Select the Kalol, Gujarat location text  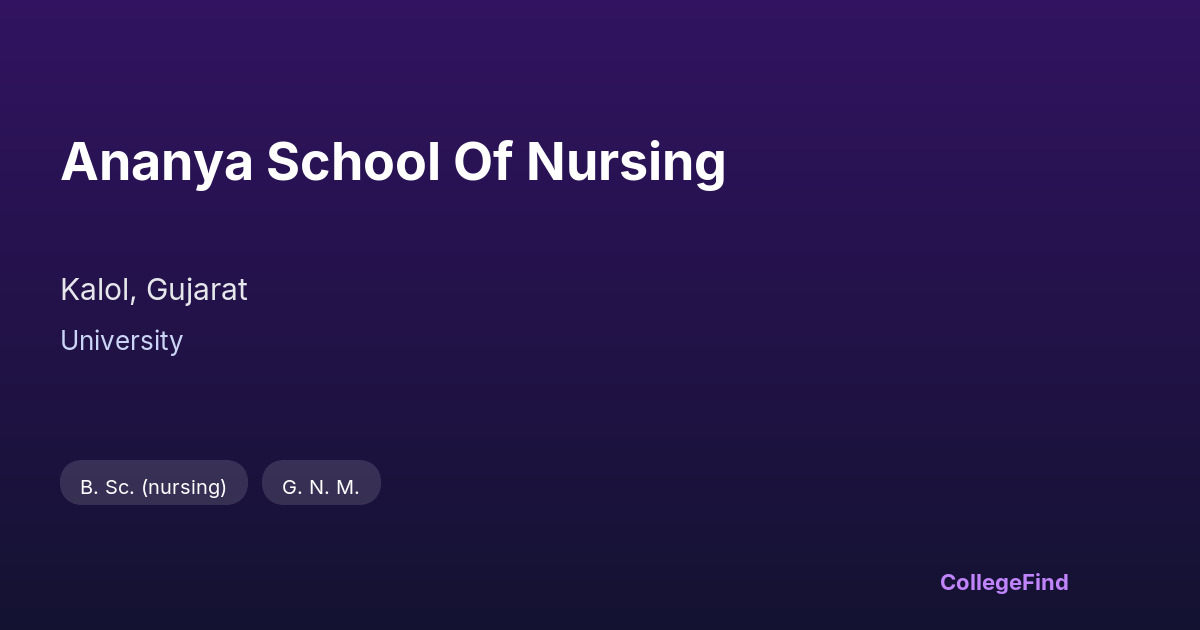click(x=154, y=290)
